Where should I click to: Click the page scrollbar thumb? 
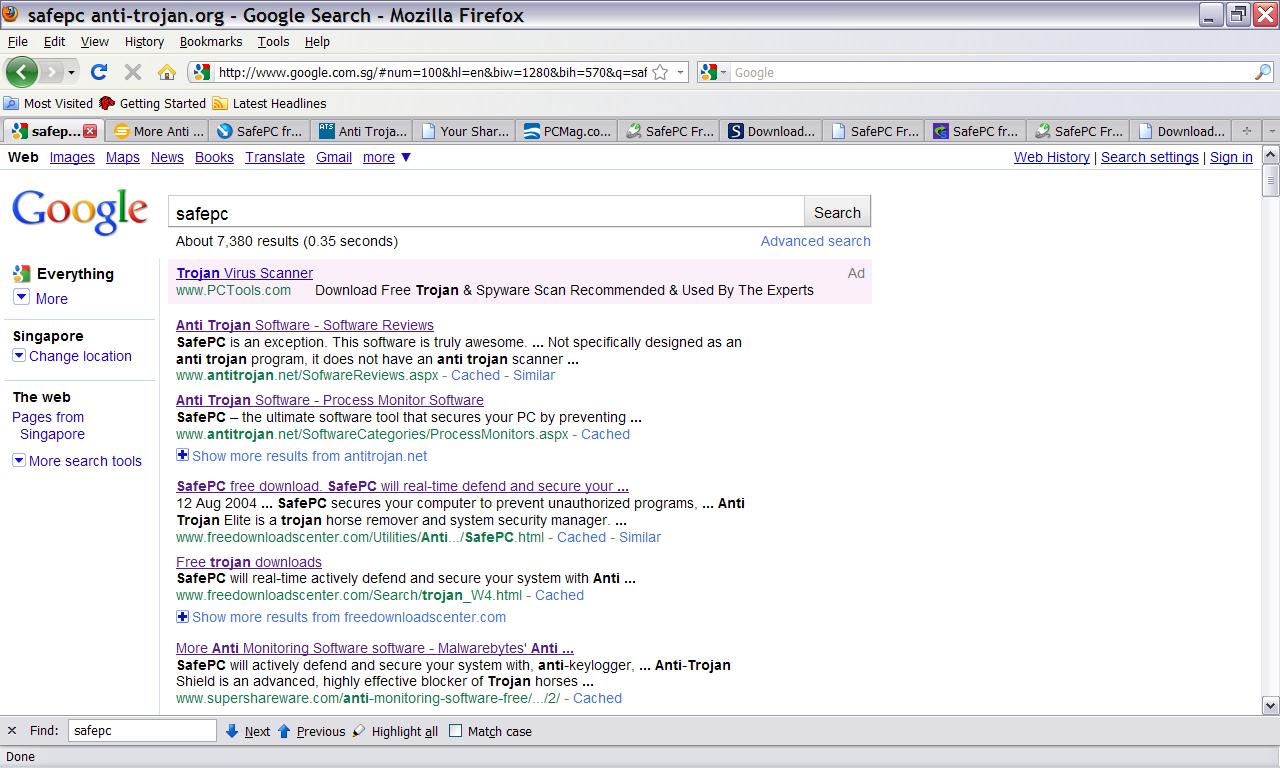(1271, 180)
